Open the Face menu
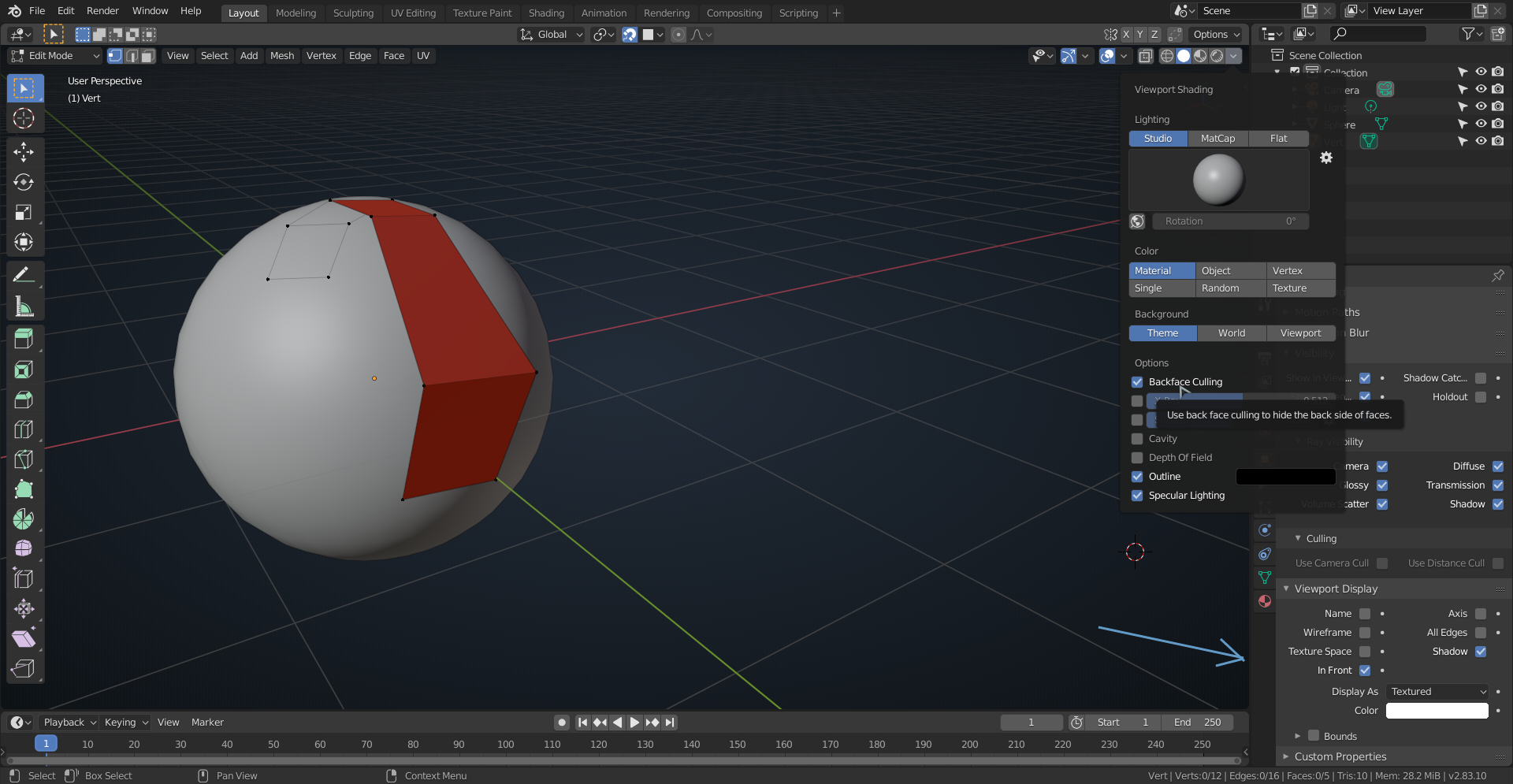 [394, 56]
